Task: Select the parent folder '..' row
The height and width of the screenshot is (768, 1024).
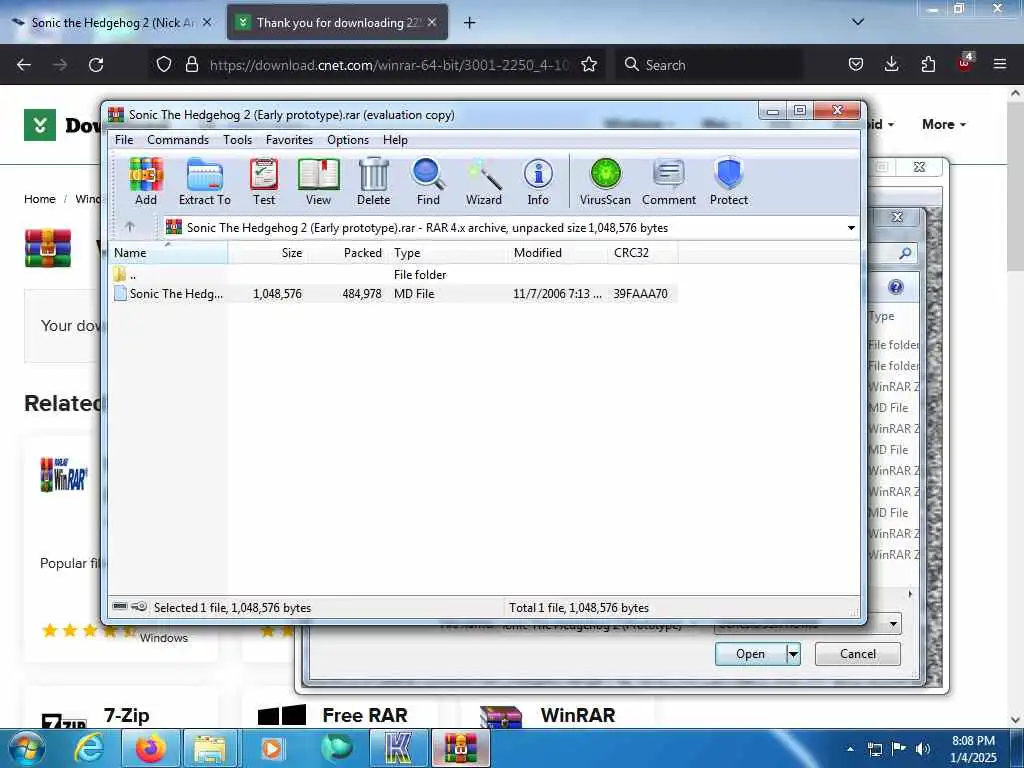Action: tap(393, 274)
